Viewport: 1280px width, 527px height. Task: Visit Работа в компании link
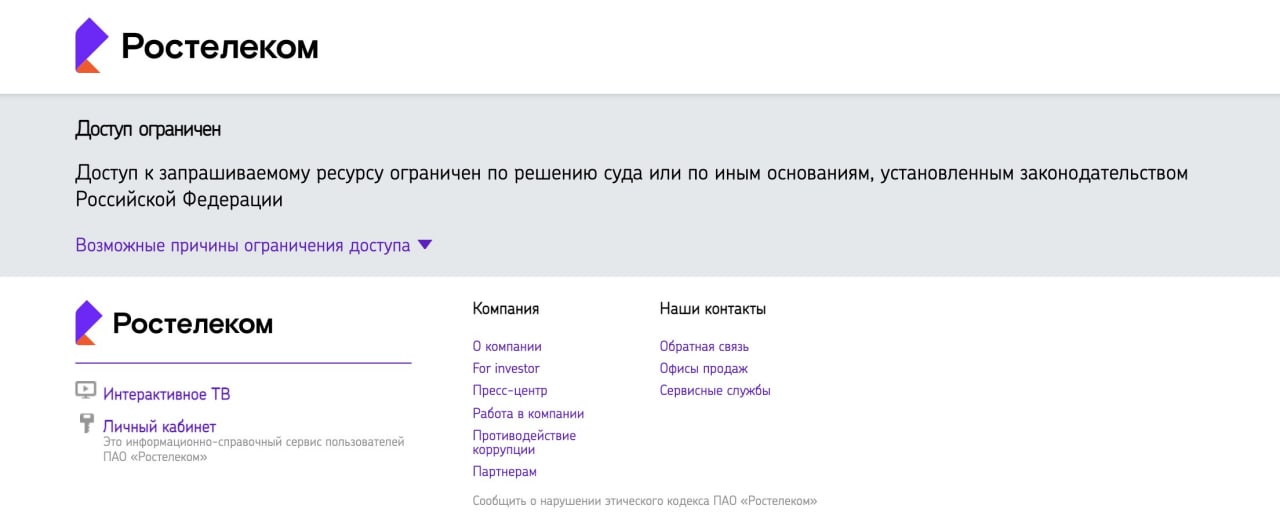(x=528, y=413)
